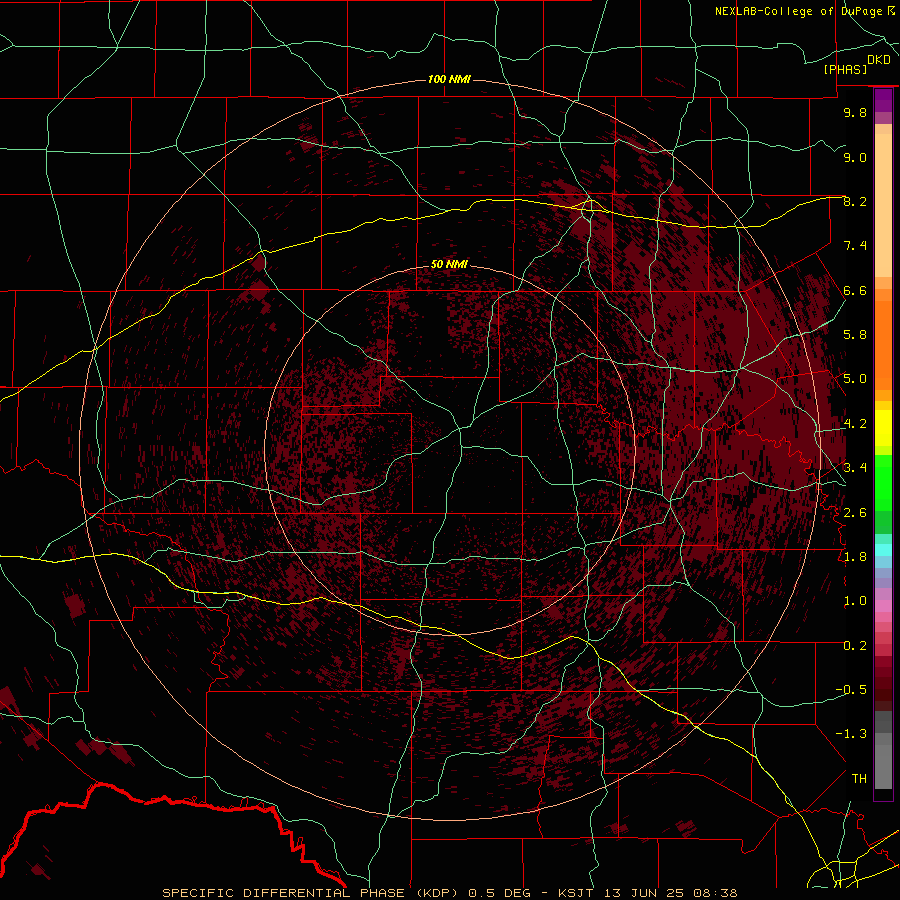
Task: Click the 13 JUN 25 date stamp
Action: tap(645, 893)
